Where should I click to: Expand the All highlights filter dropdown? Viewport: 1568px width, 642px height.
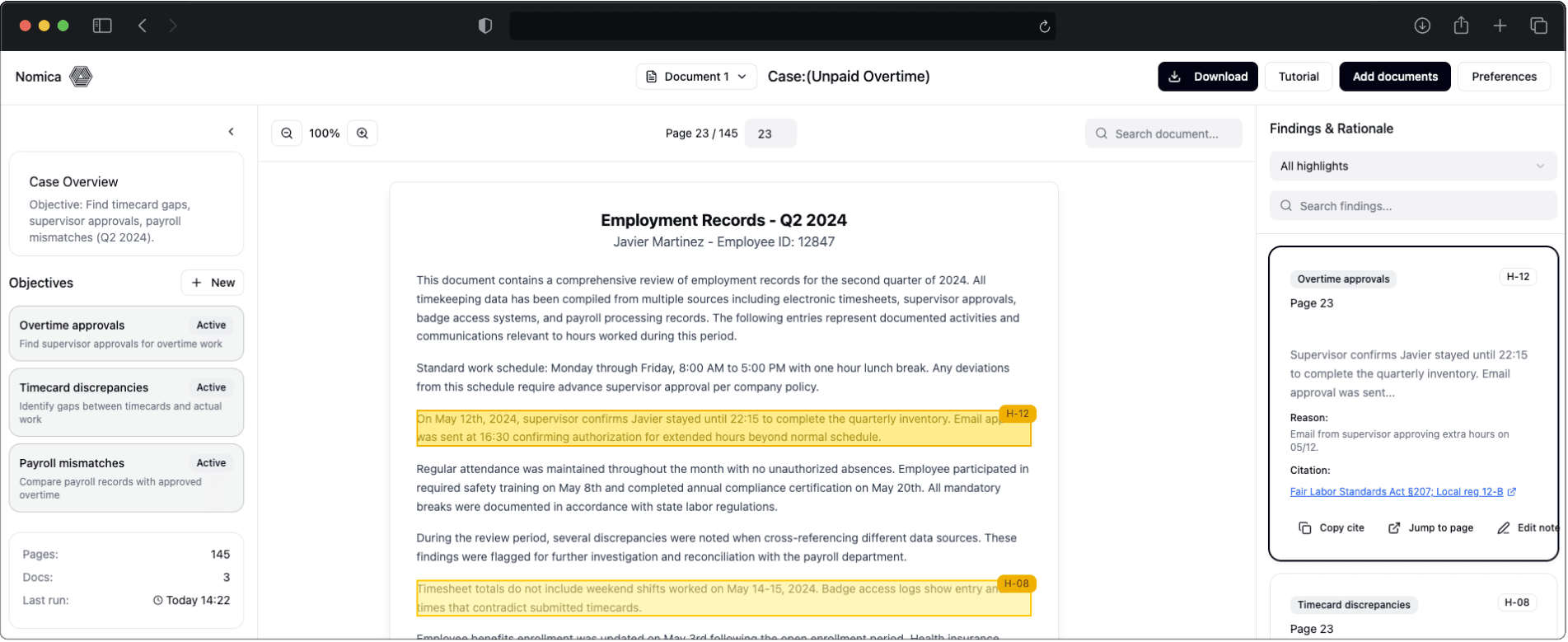[1412, 166]
